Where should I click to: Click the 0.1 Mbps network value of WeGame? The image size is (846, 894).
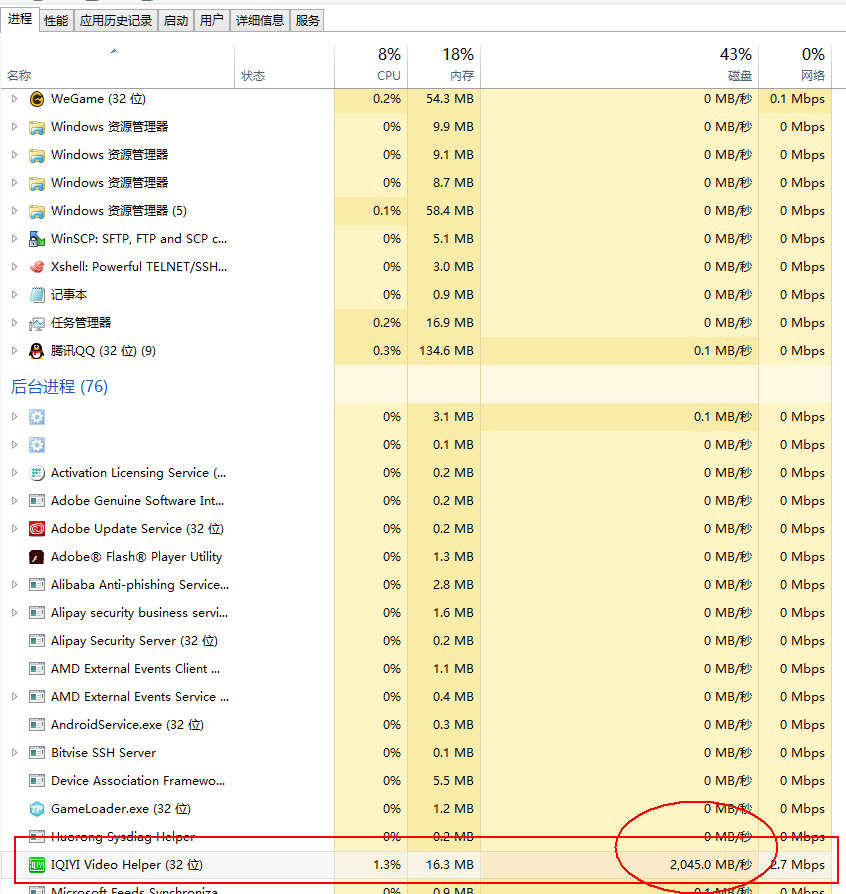coord(797,99)
